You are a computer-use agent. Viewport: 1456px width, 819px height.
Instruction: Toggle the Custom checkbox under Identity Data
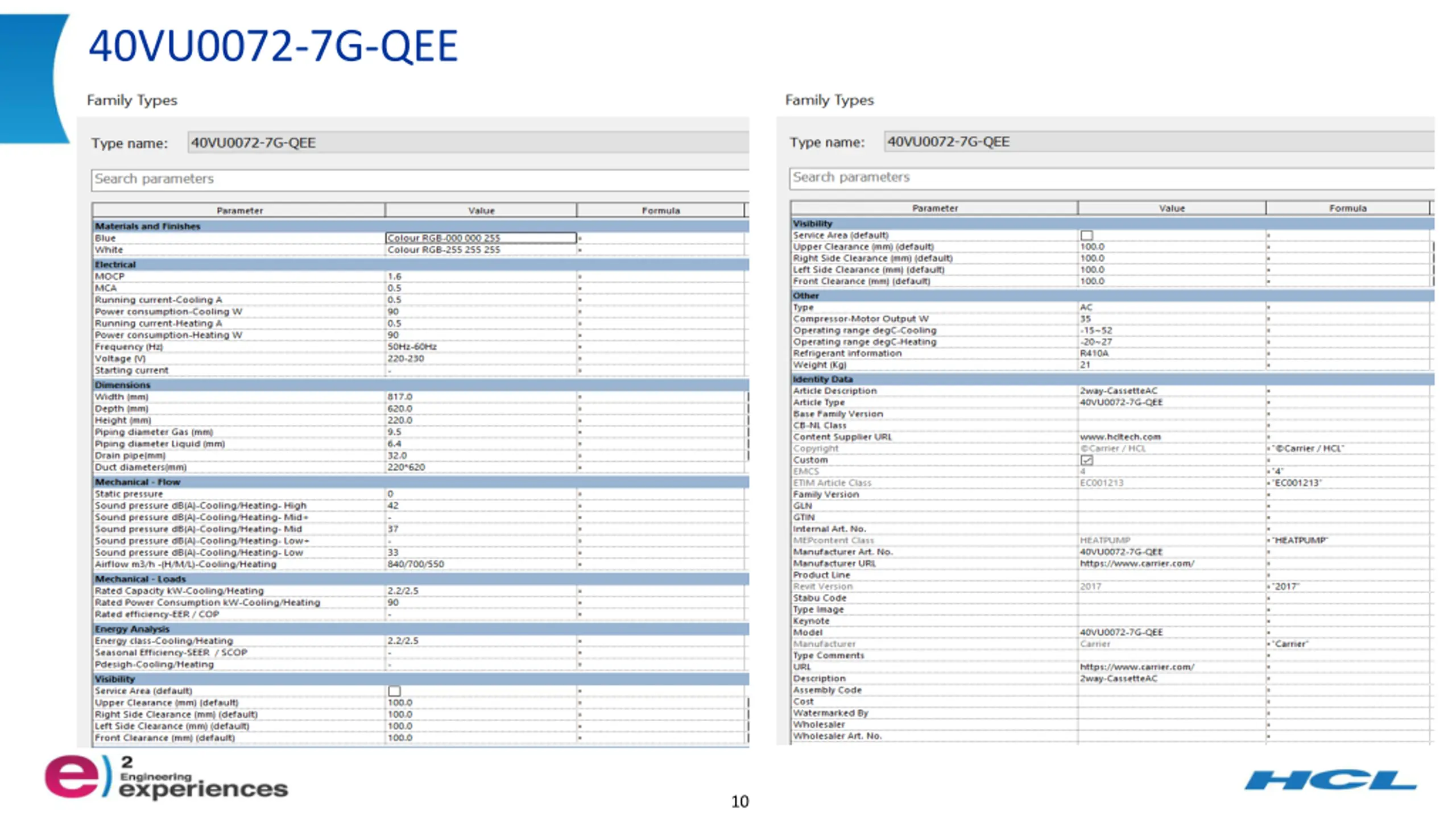(x=1086, y=460)
